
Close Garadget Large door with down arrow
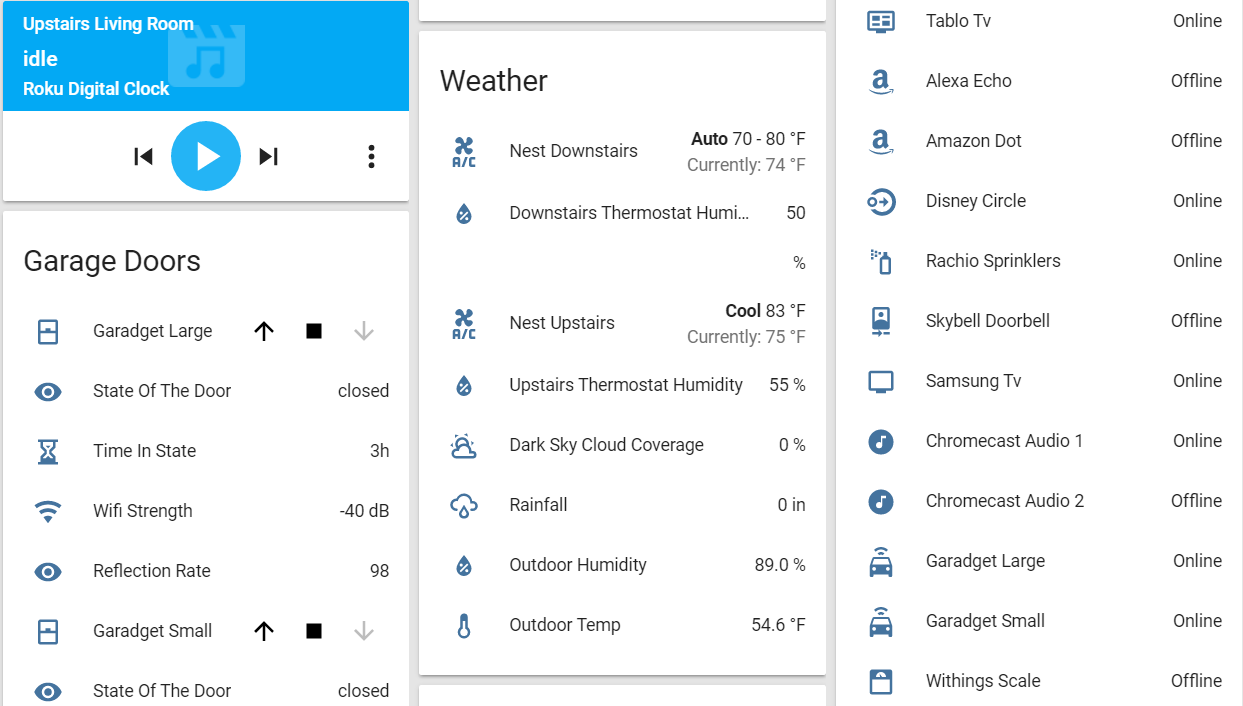click(364, 331)
